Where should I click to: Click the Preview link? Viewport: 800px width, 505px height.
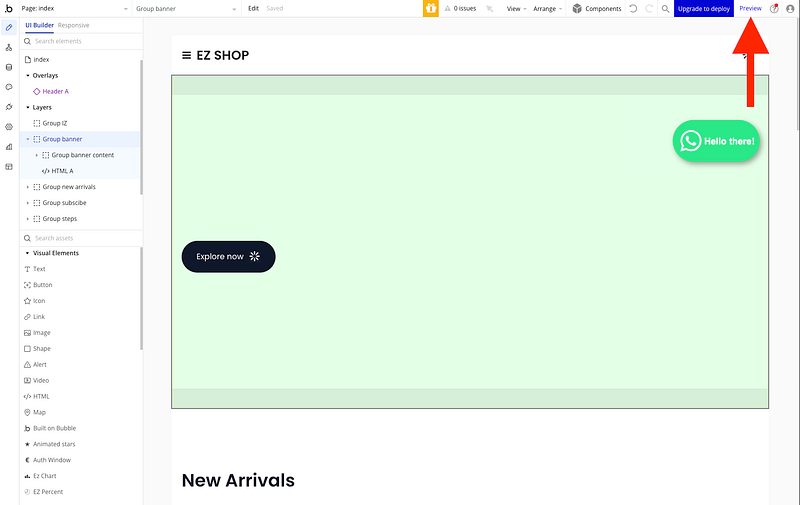click(x=750, y=8)
